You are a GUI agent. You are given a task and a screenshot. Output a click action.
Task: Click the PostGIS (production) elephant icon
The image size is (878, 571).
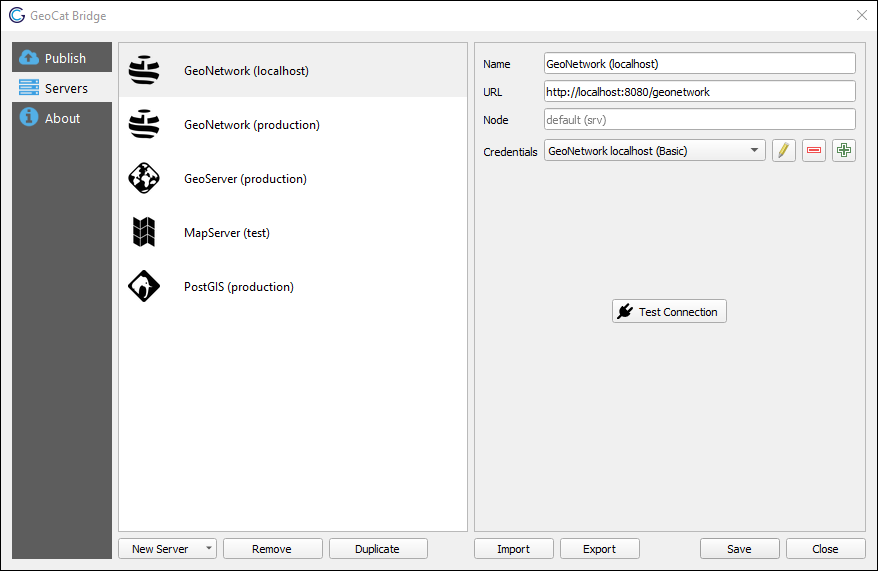[x=144, y=286]
